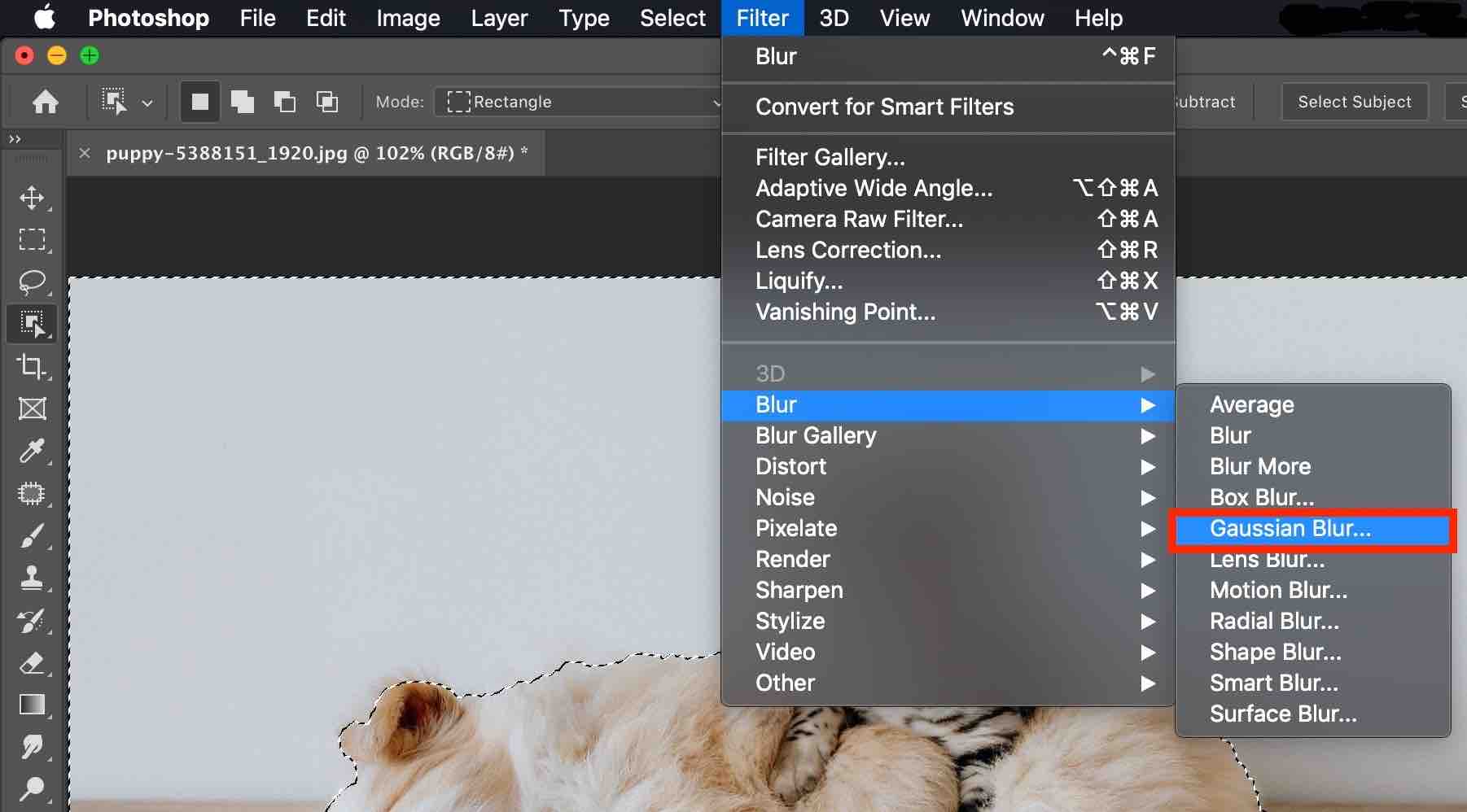Viewport: 1467px width, 812px height.
Task: Select the Eyedropper tool
Action: (x=32, y=451)
